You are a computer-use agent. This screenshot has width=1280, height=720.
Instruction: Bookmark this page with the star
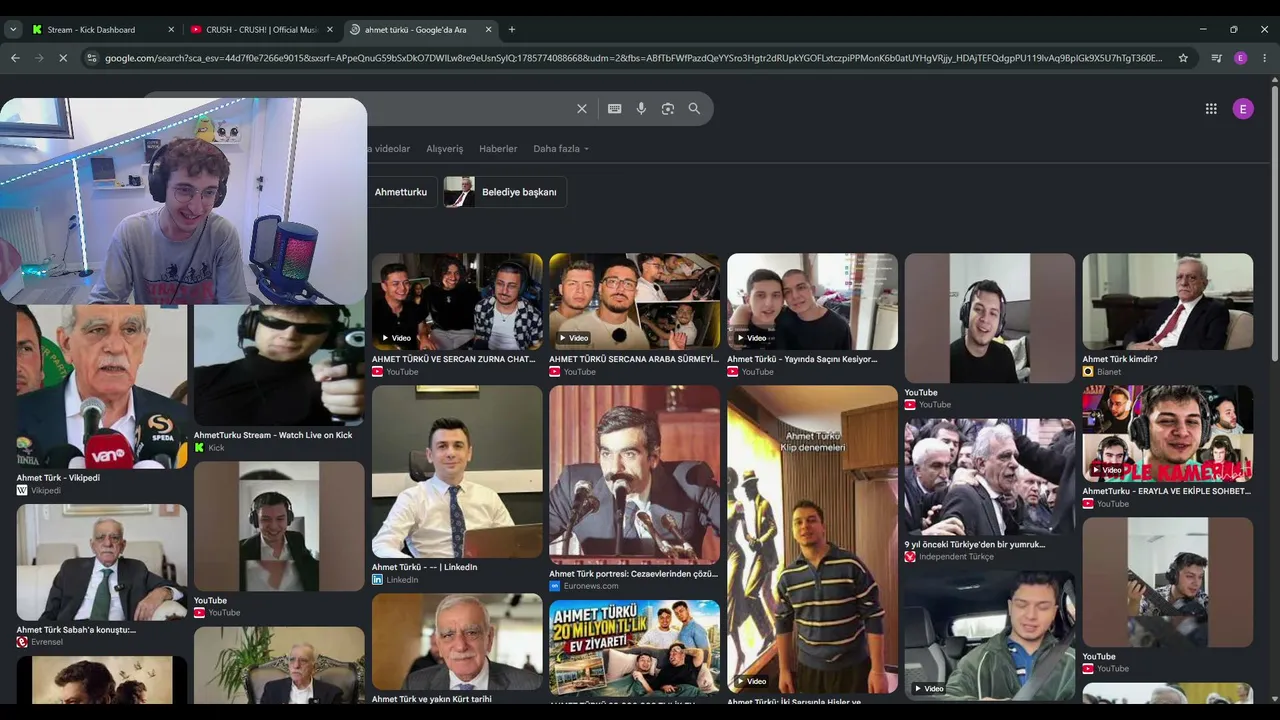tap(1183, 58)
